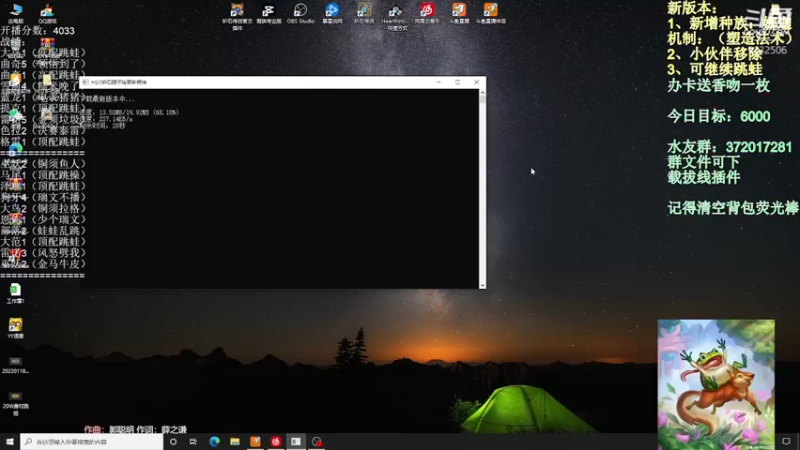Image resolution: width=800 pixels, height=450 pixels.
Task: Click the Cortana circle in taskbar
Action: tap(173, 442)
